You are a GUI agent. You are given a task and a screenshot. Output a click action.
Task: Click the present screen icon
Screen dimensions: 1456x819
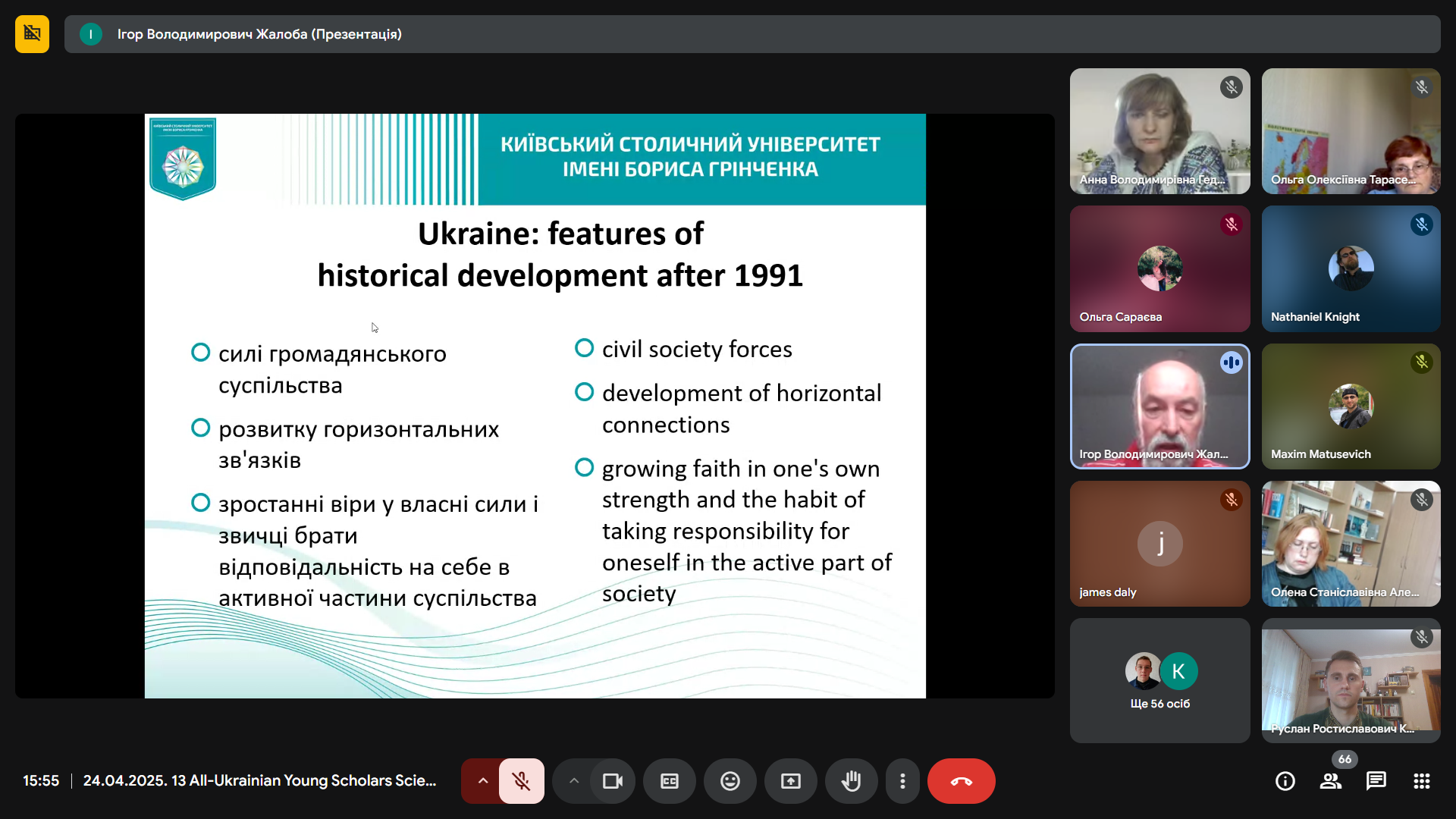point(791,781)
